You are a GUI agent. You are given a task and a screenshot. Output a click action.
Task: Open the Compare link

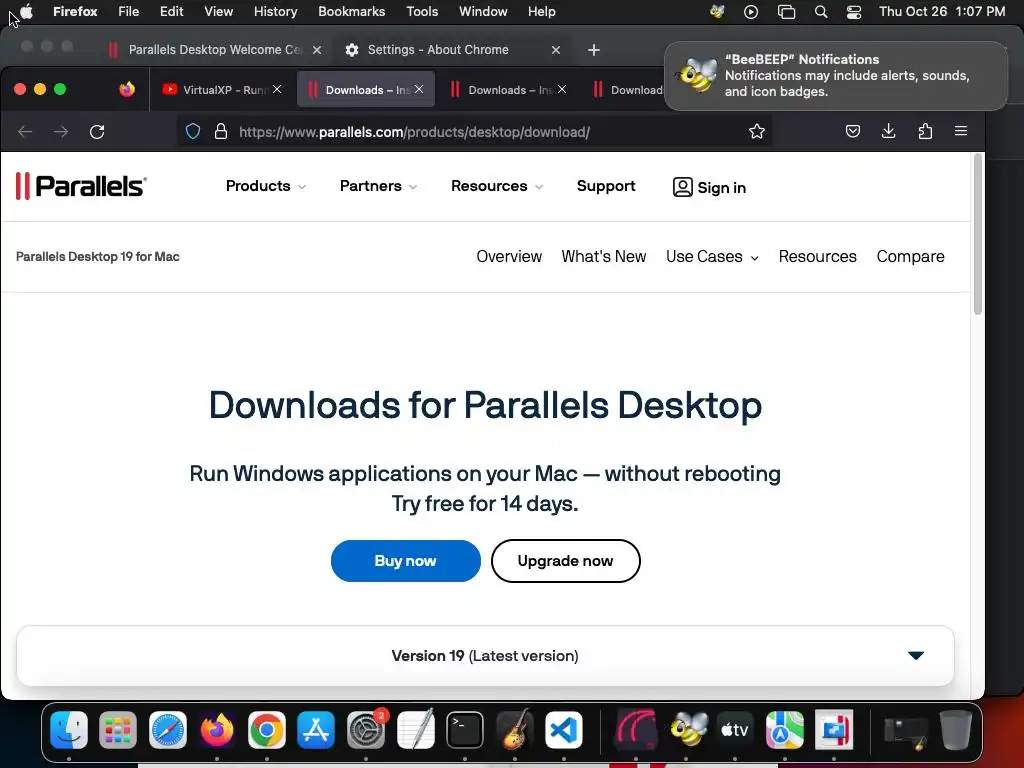(910, 257)
